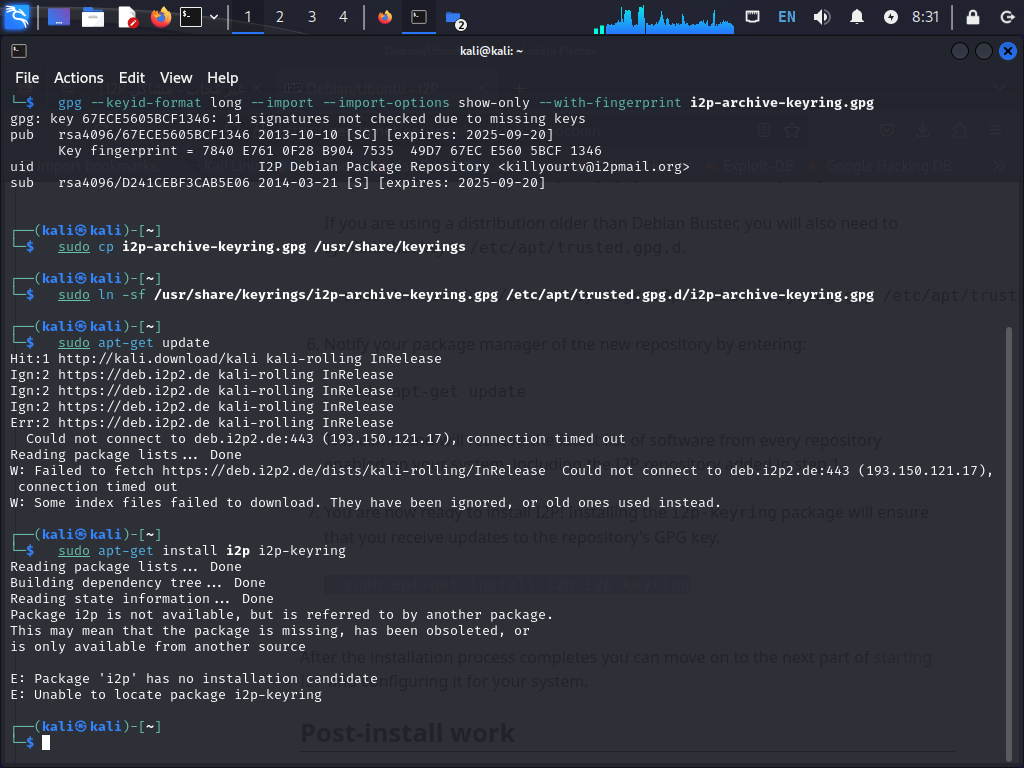Switch to workspace 1

248,17
